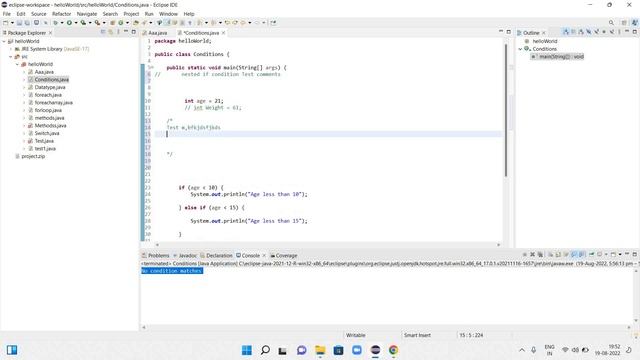The width and height of the screenshot is (640, 360).
Task: Select Switch.java in Package Explorer
Action: click(x=47, y=133)
